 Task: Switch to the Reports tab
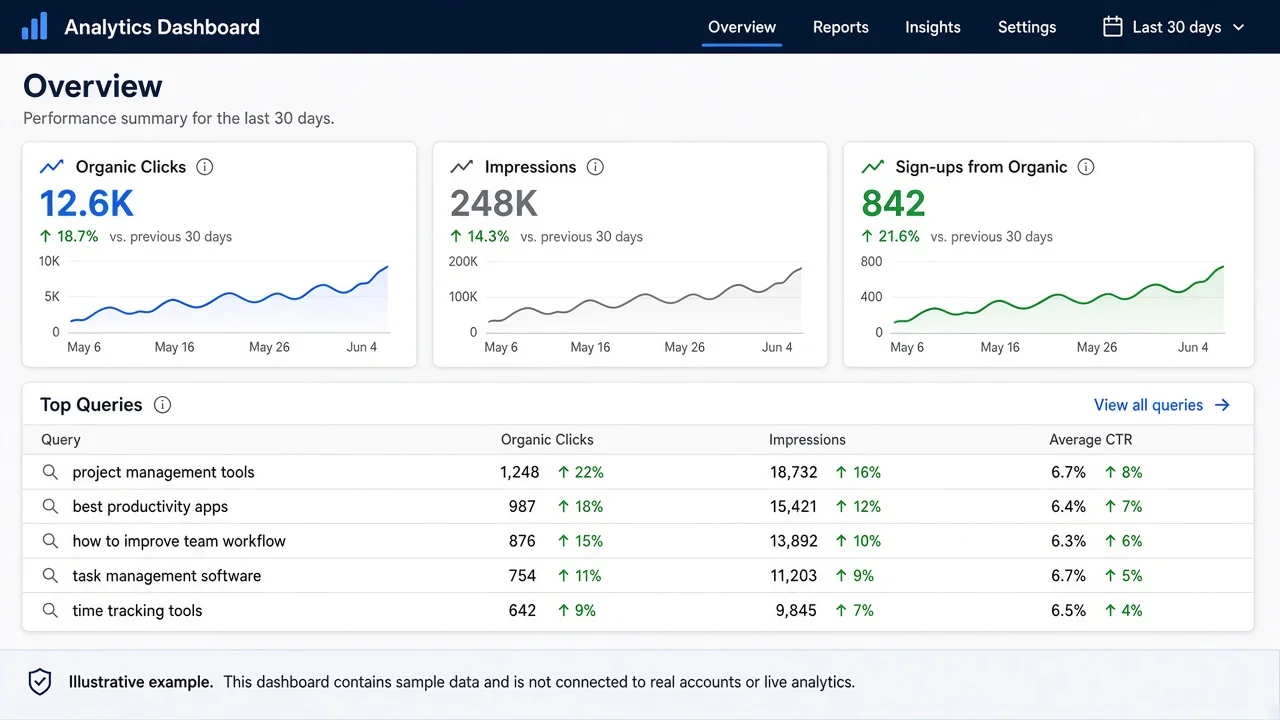pyautogui.click(x=841, y=27)
